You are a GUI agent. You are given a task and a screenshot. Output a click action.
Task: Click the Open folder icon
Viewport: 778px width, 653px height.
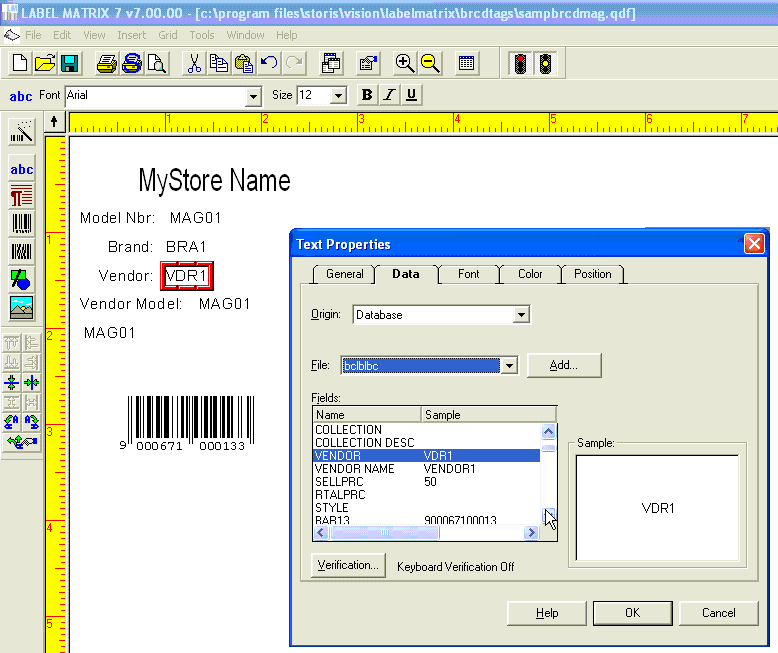[x=45, y=64]
